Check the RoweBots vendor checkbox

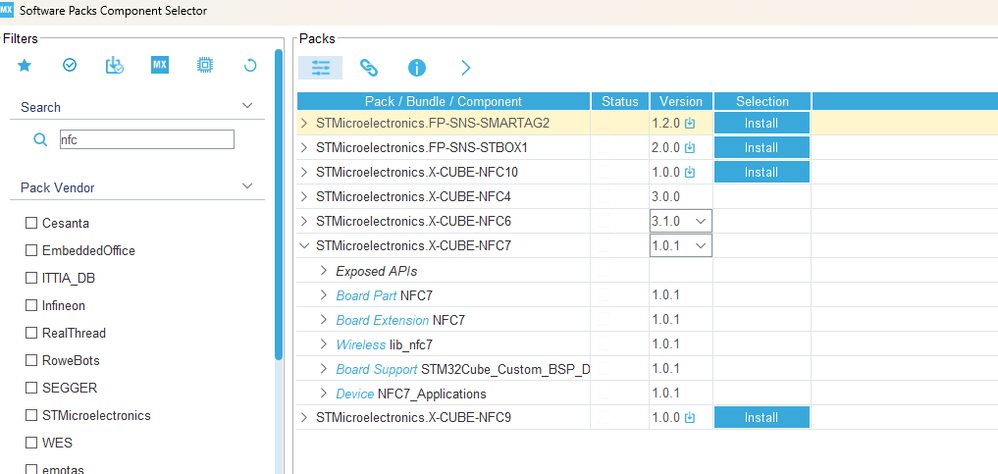pos(31,360)
